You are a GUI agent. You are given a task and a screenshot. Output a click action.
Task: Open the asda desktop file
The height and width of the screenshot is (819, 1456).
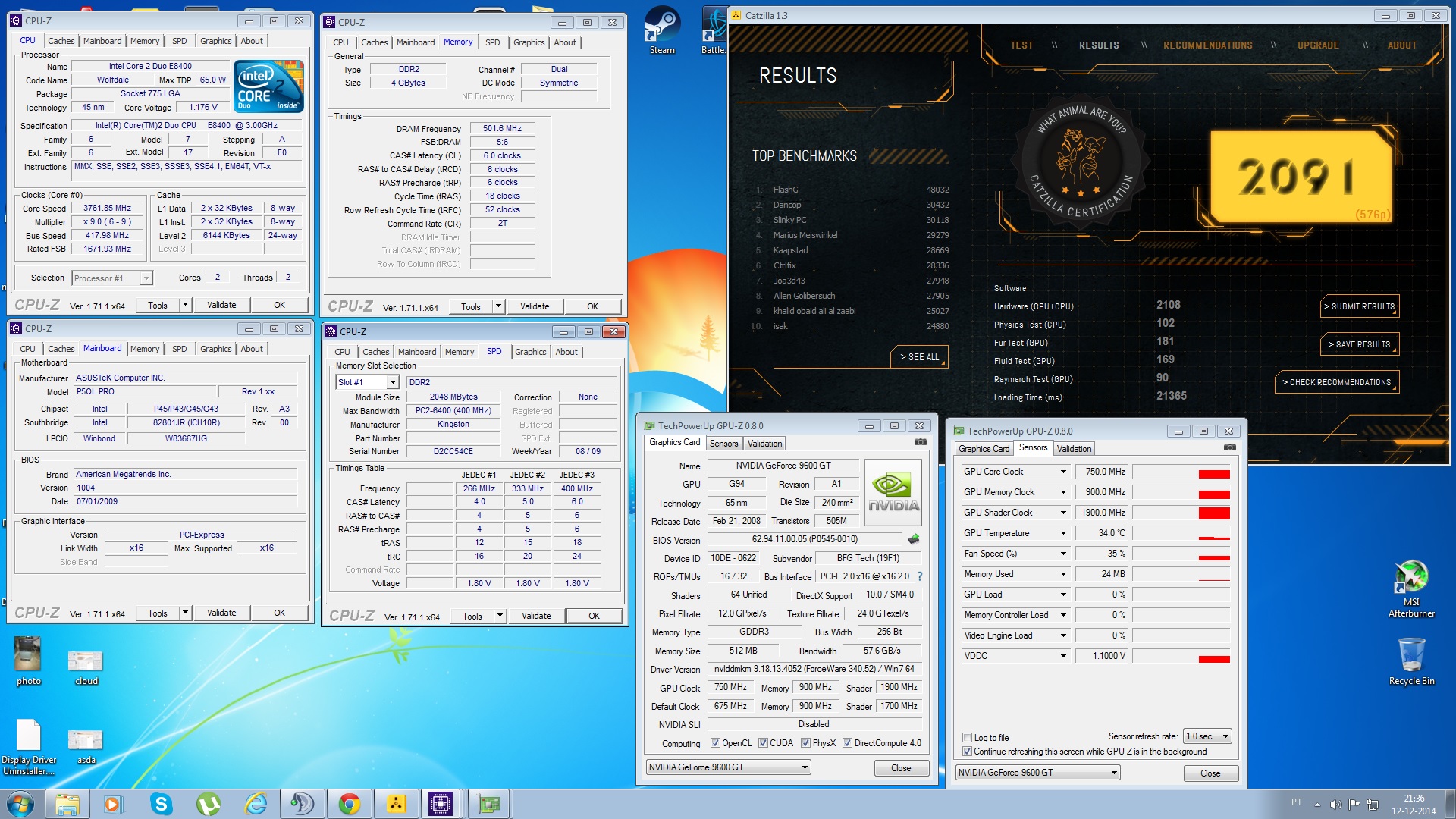[x=86, y=747]
